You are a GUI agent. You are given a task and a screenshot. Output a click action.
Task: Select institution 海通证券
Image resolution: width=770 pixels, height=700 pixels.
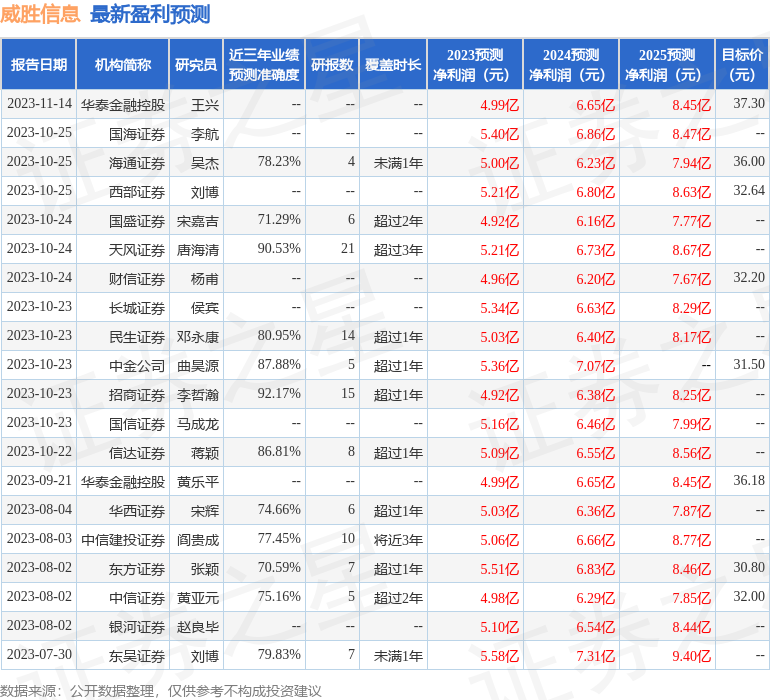pos(137,163)
